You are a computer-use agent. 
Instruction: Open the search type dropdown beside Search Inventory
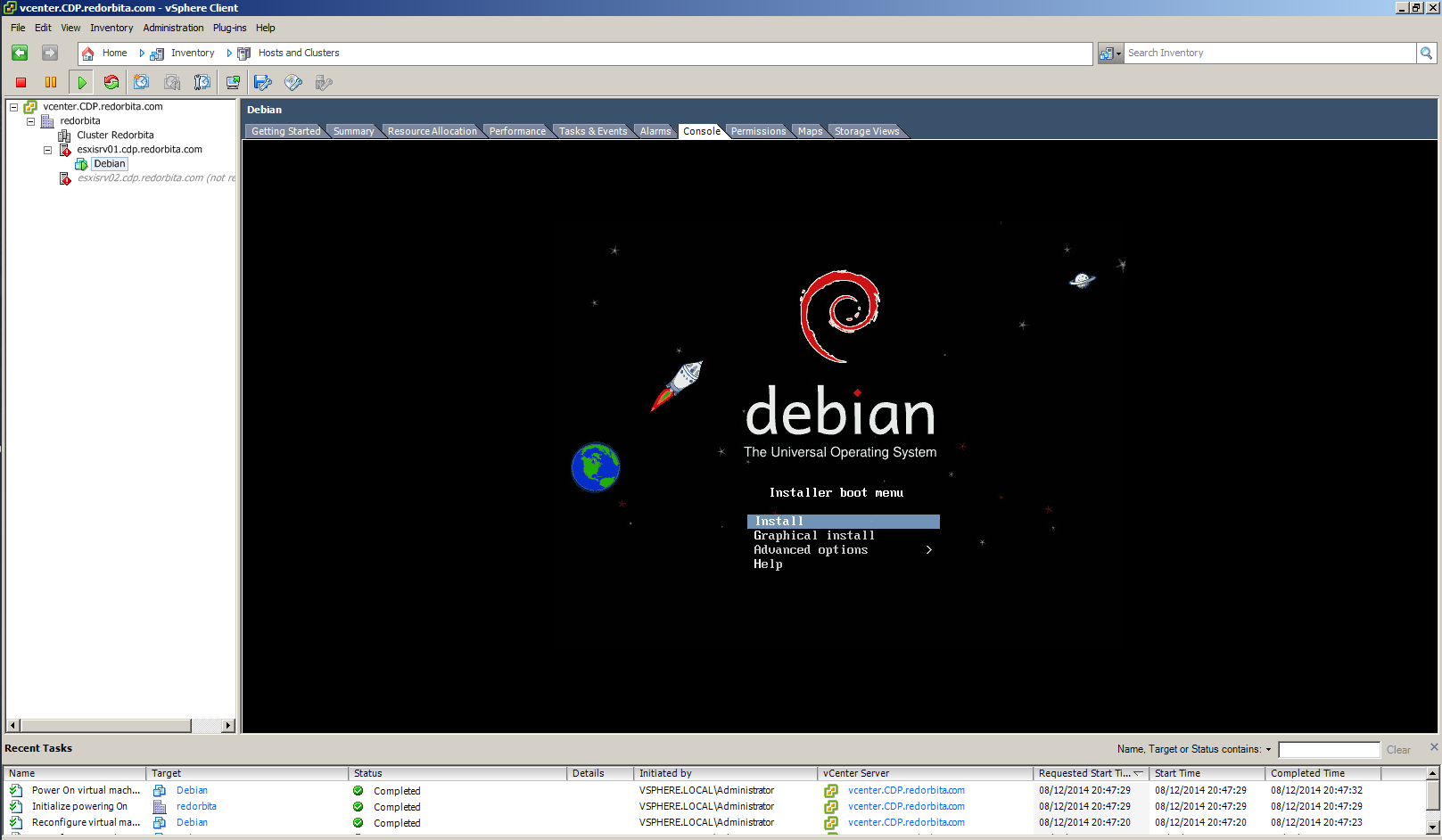coord(1110,54)
